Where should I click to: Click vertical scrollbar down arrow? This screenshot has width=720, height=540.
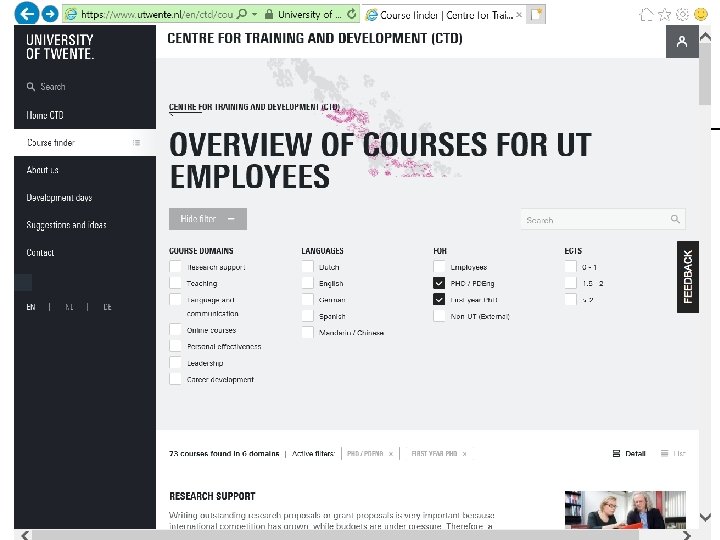click(705, 517)
